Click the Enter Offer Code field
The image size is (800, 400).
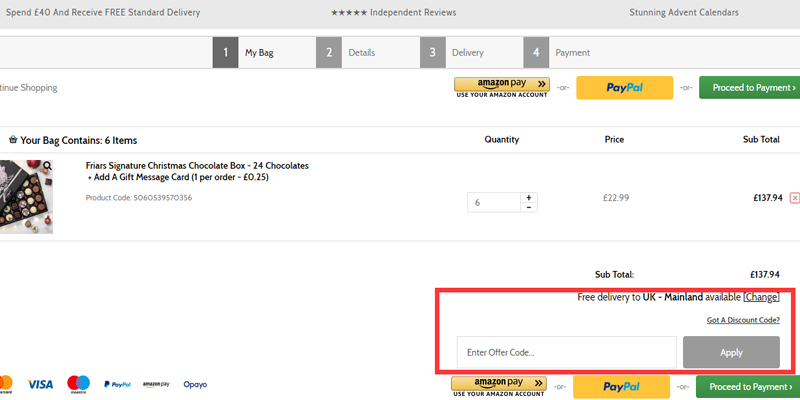(x=566, y=352)
